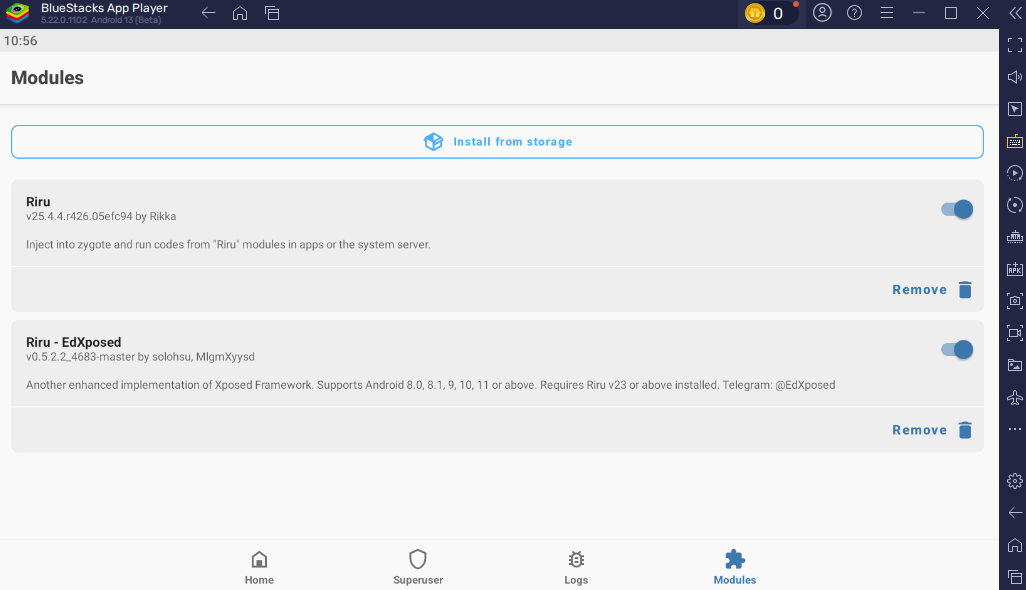
Task: Click the cursor lock icon in sidebar
Action: (1014, 109)
